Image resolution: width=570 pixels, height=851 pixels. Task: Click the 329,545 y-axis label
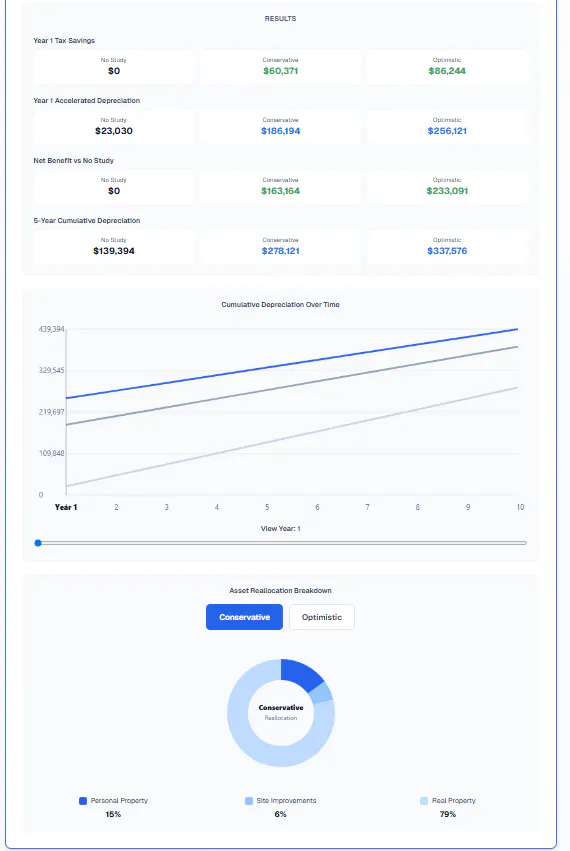tap(52, 370)
